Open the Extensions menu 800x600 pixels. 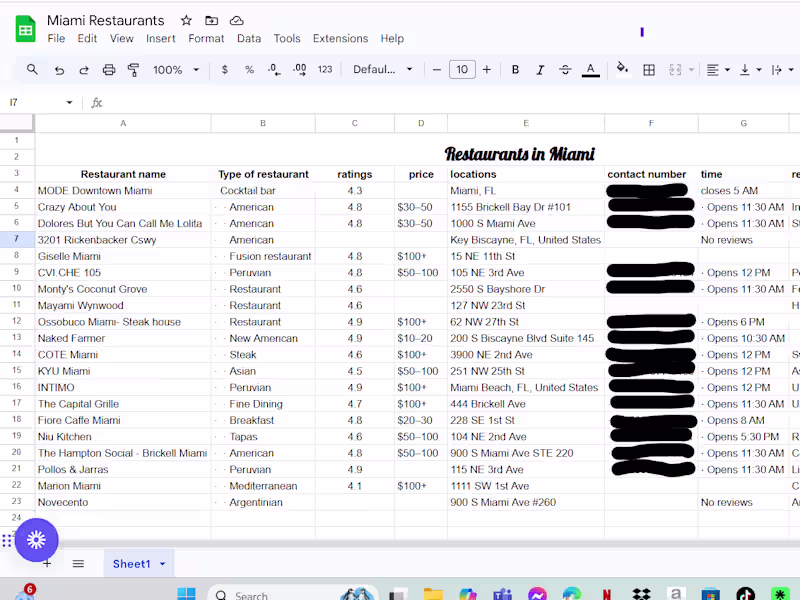340,39
